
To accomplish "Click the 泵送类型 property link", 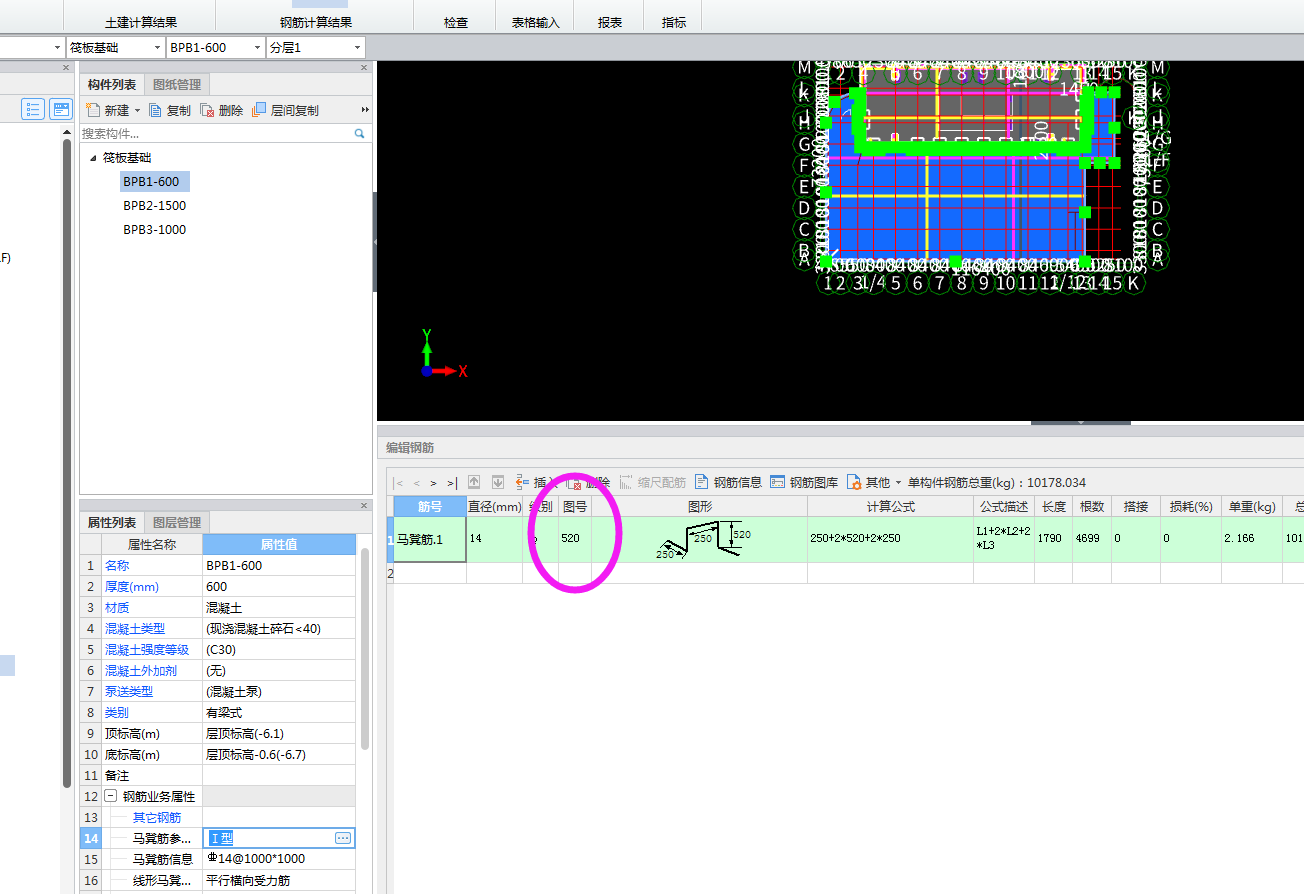I will (x=128, y=692).
